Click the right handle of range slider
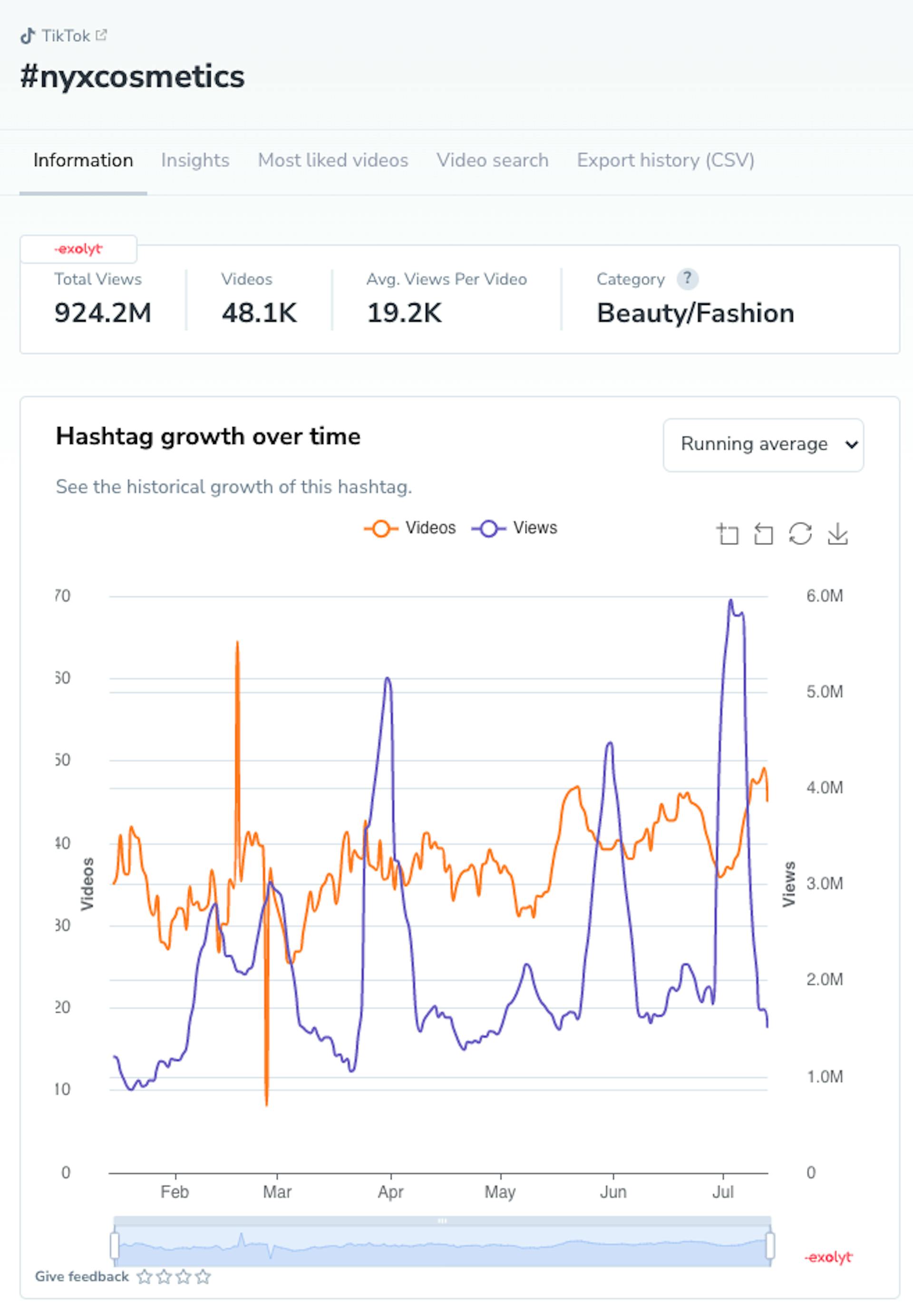The image size is (913, 1316). tap(770, 1246)
